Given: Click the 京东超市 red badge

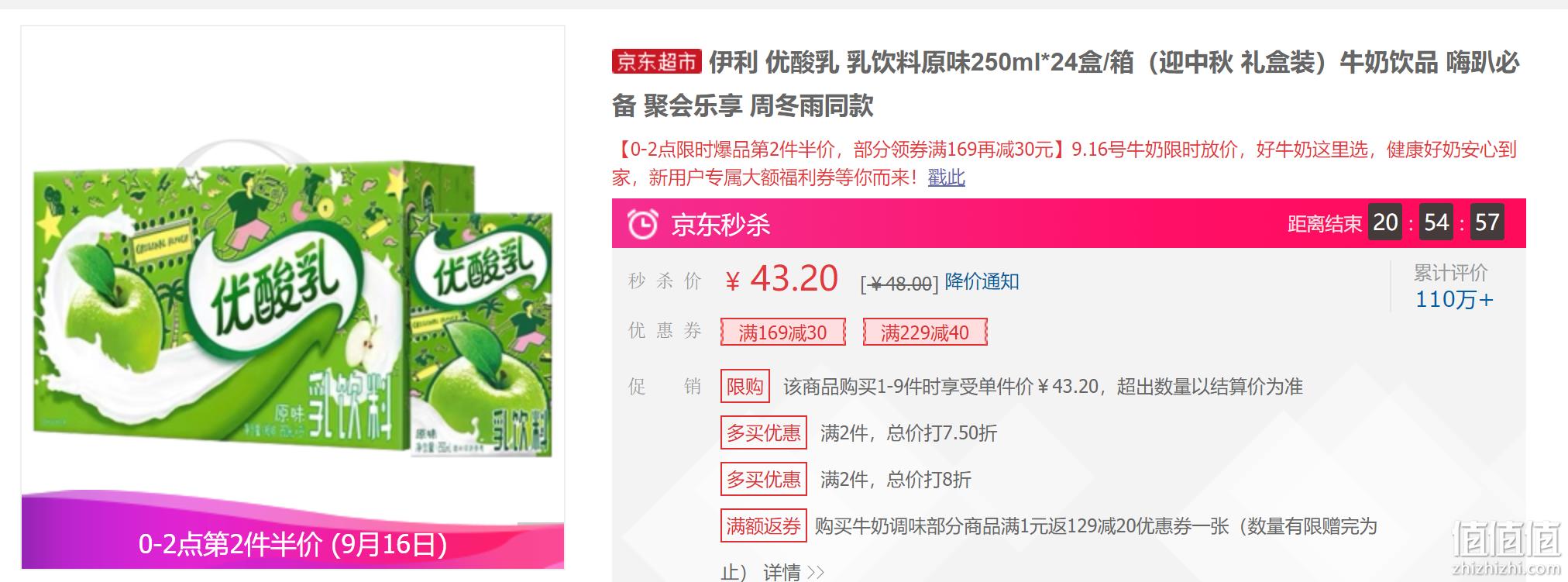Looking at the screenshot, I should [x=656, y=61].
